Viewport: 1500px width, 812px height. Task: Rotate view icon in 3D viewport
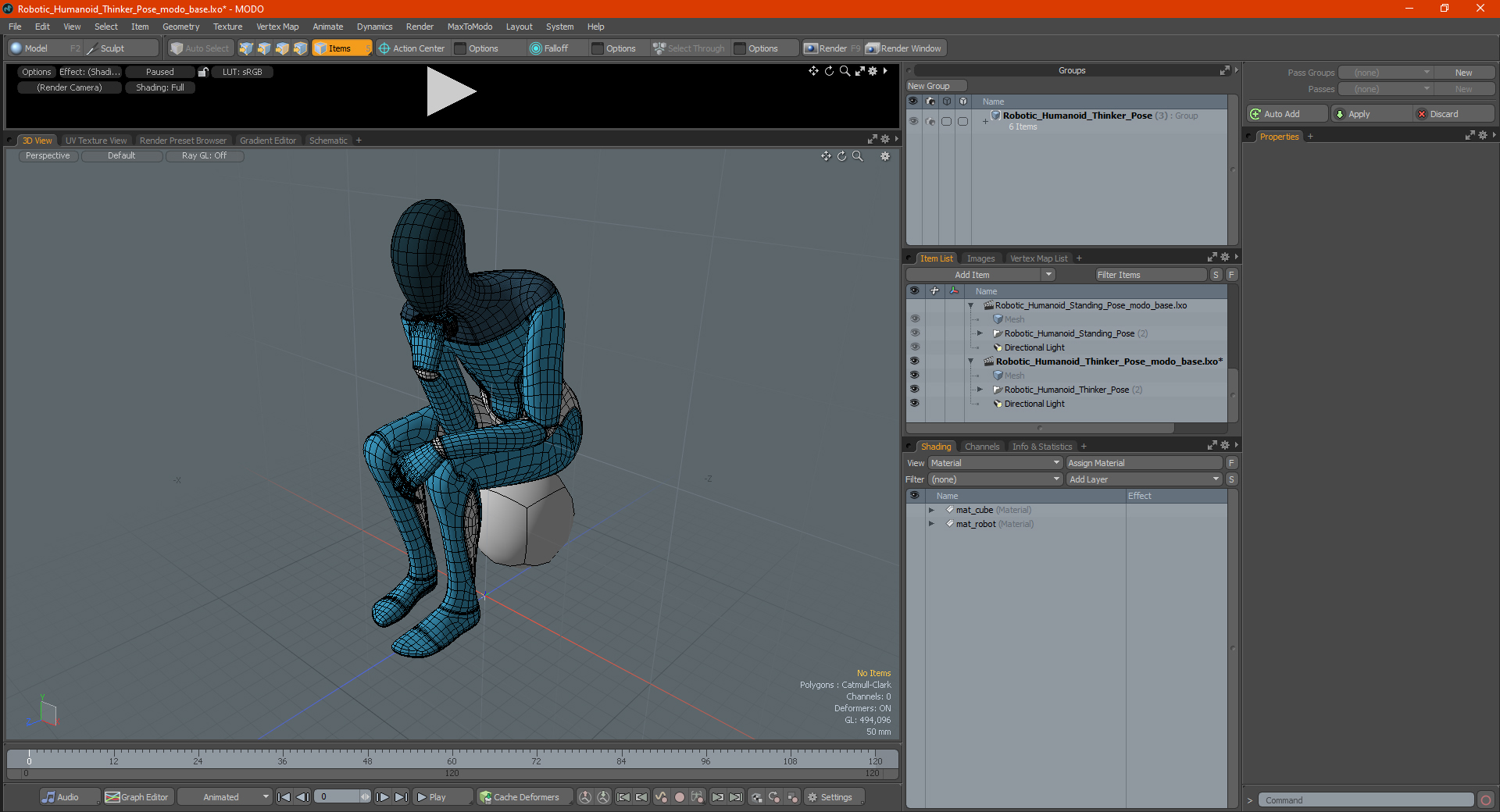click(x=841, y=156)
